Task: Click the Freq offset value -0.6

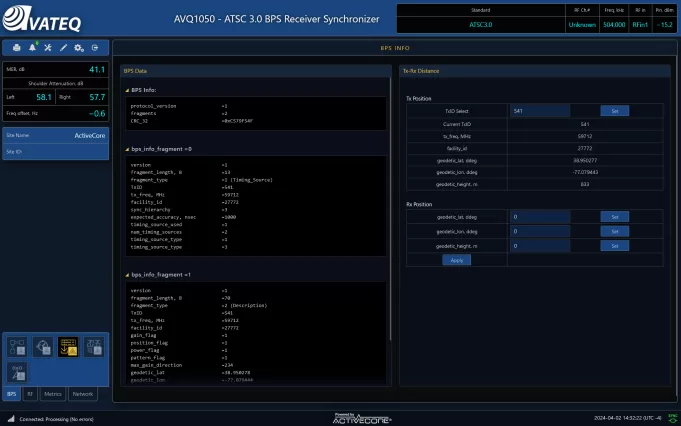Action: pos(97,113)
